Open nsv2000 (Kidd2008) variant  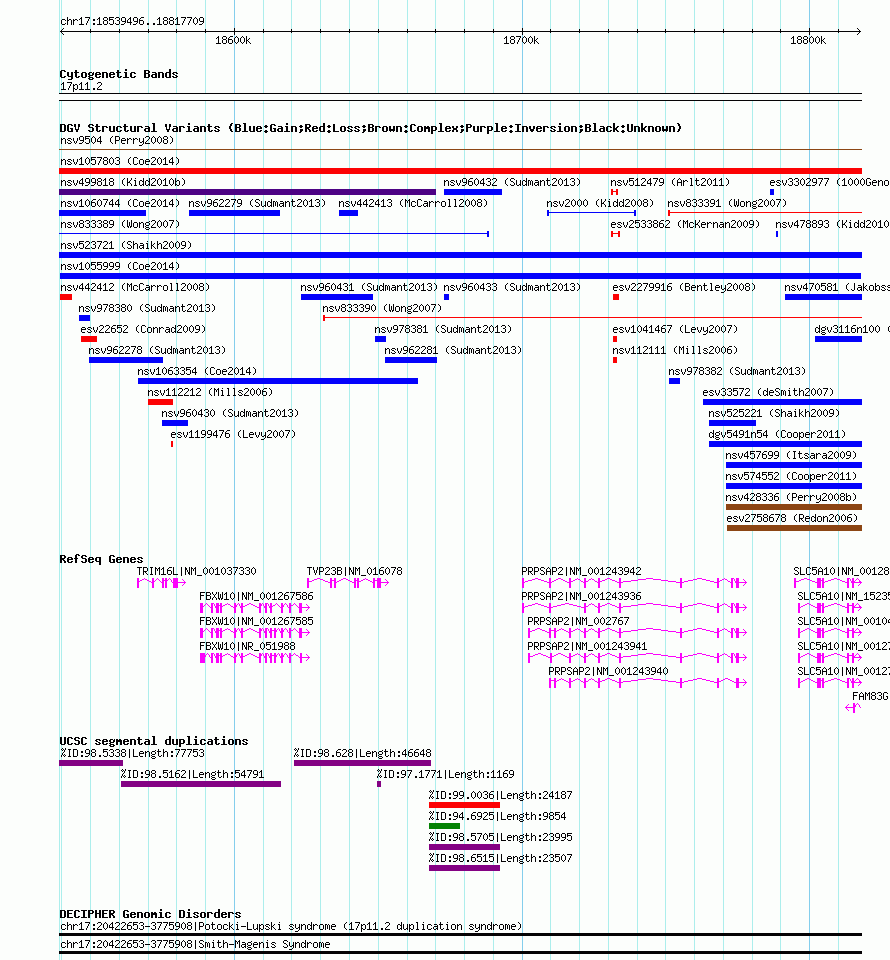click(591, 213)
